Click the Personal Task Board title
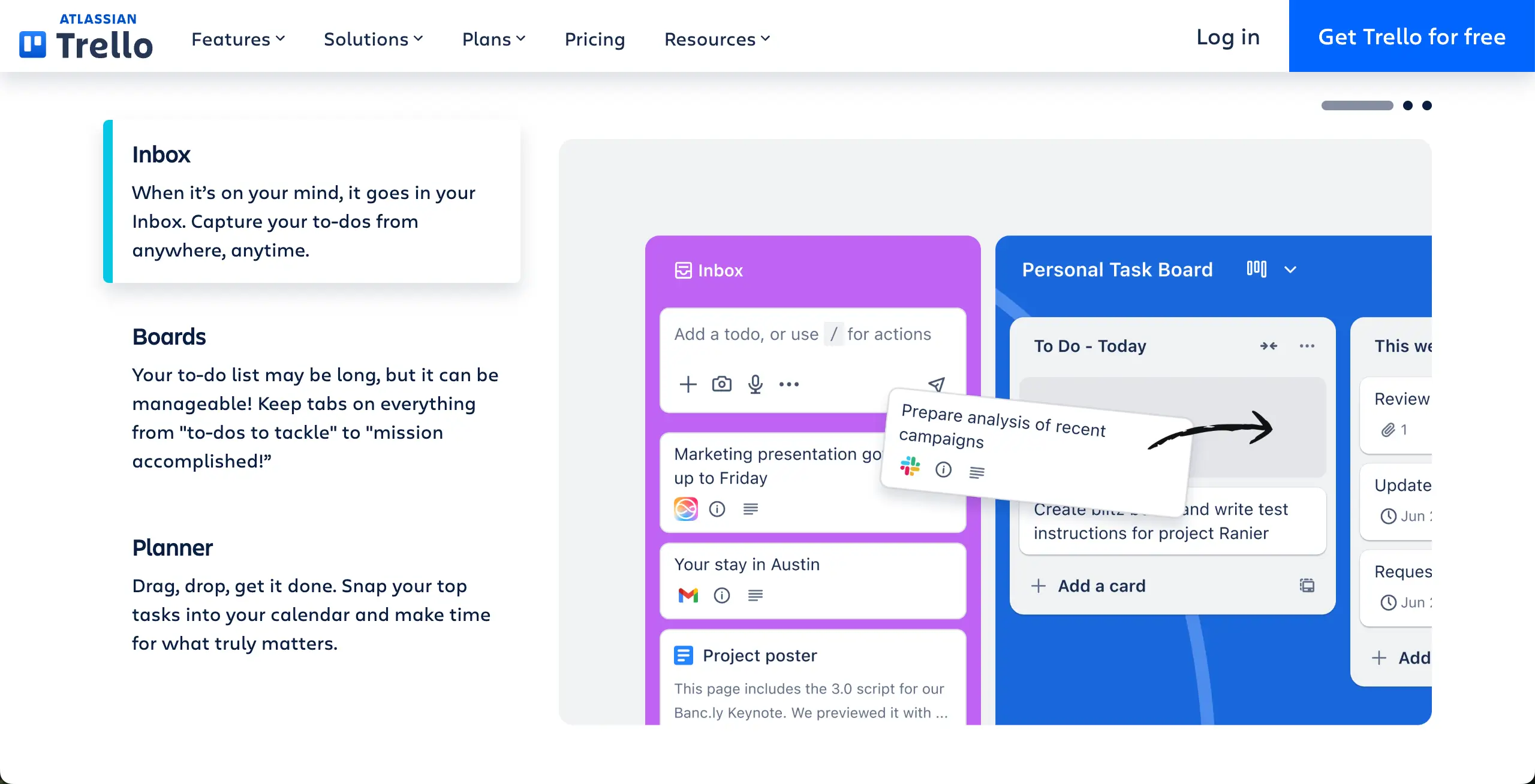The width and height of the screenshot is (1535, 784). click(x=1118, y=269)
